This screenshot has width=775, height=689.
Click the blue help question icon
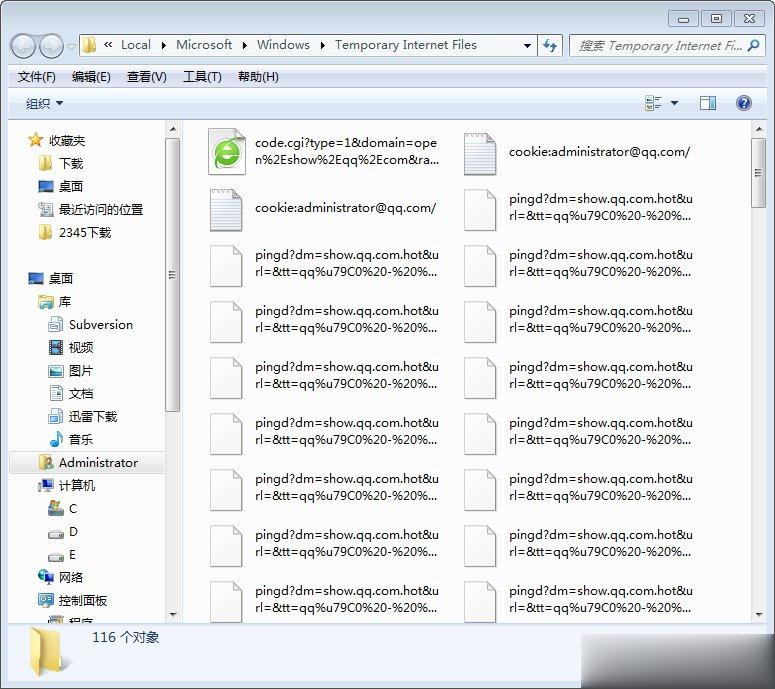coord(744,103)
